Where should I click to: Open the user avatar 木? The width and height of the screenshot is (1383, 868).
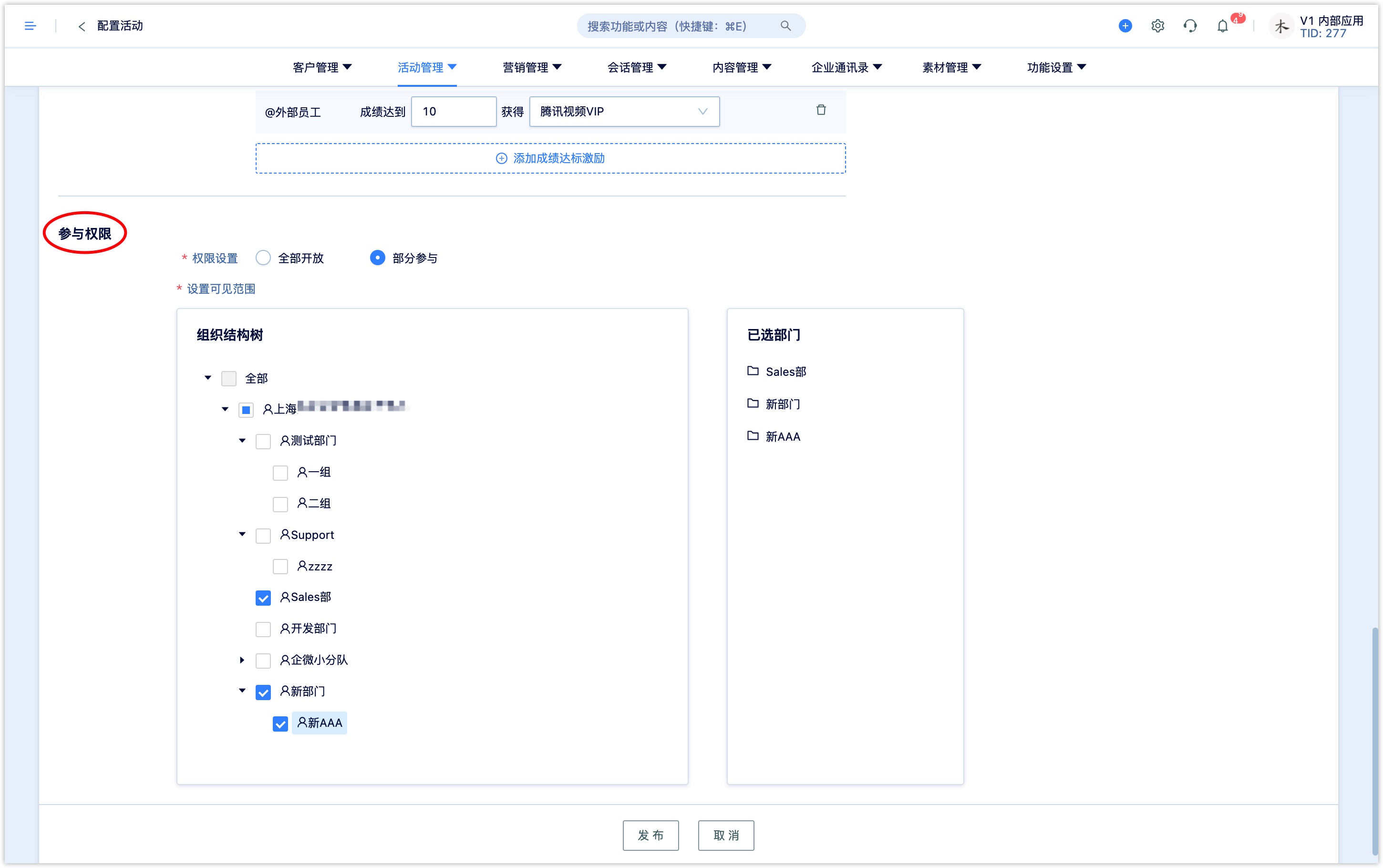click(x=1281, y=26)
